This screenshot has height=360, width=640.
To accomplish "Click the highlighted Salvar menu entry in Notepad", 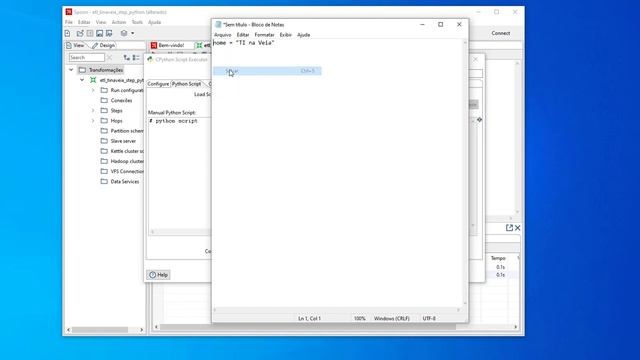I will (267, 71).
